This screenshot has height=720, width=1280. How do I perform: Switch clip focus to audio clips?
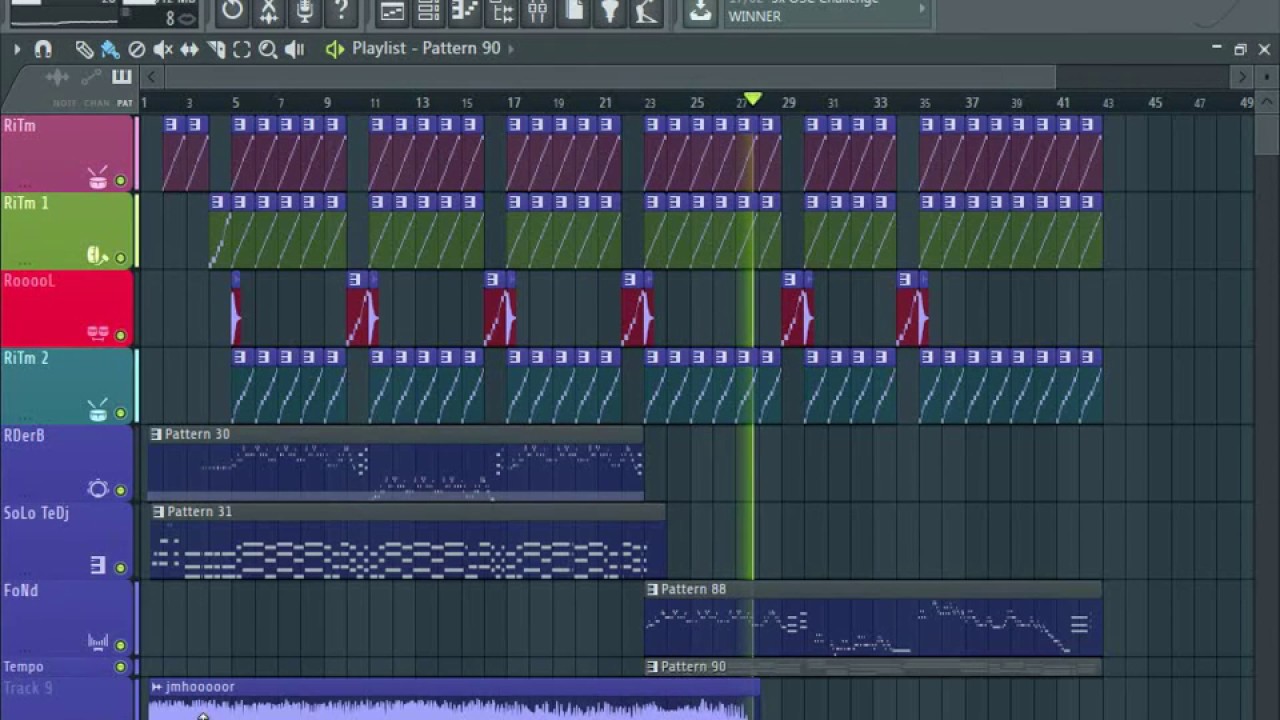(x=57, y=77)
